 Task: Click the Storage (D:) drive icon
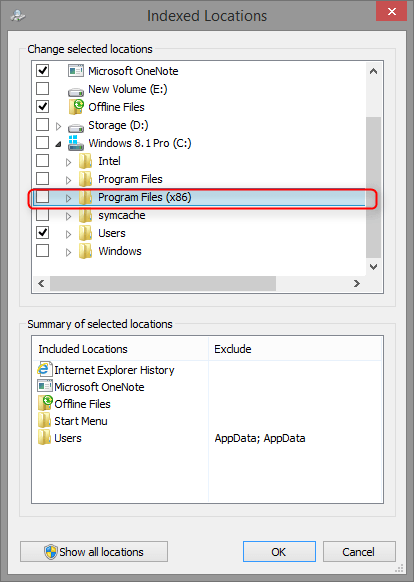(76, 127)
